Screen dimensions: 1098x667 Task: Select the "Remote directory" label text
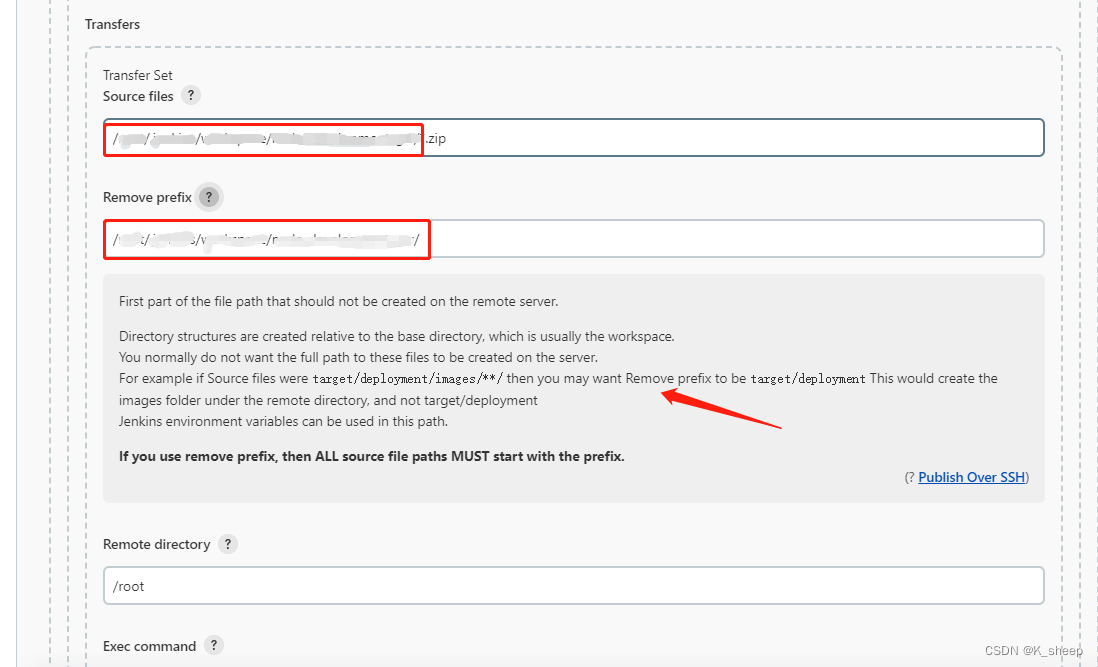click(x=156, y=545)
